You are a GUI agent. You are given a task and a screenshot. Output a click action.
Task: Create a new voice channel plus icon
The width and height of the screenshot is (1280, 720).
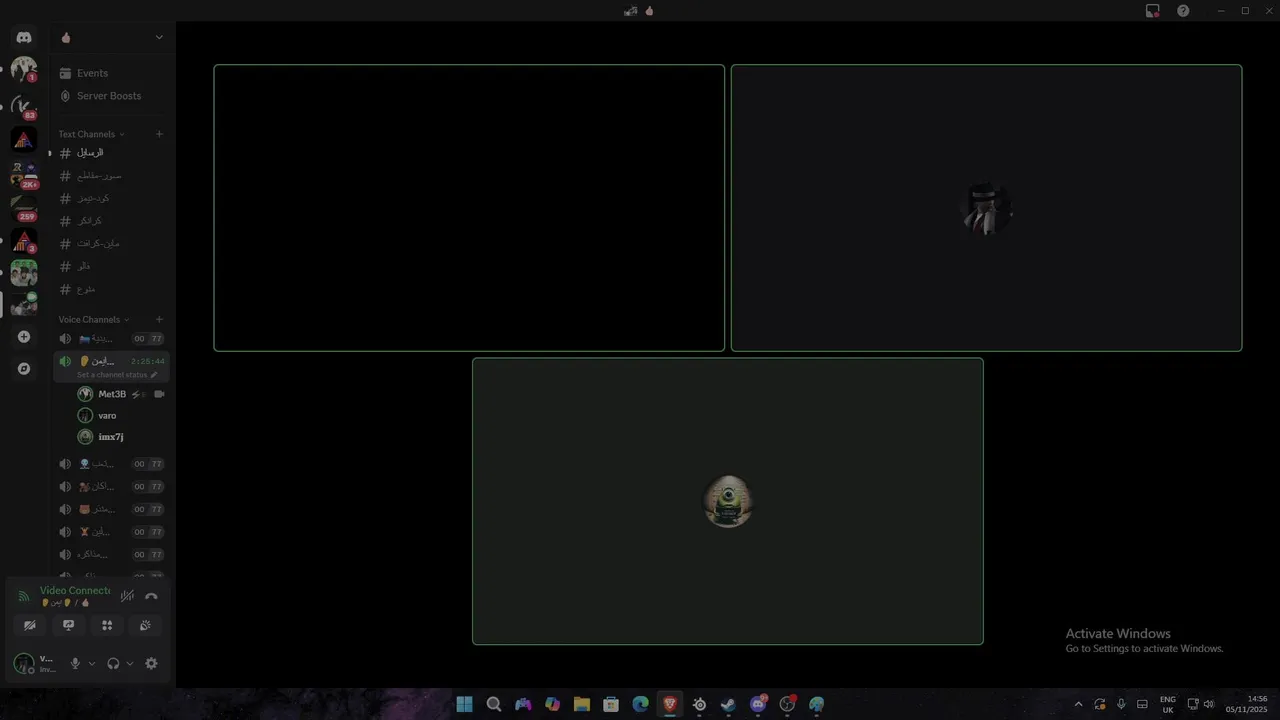point(159,320)
